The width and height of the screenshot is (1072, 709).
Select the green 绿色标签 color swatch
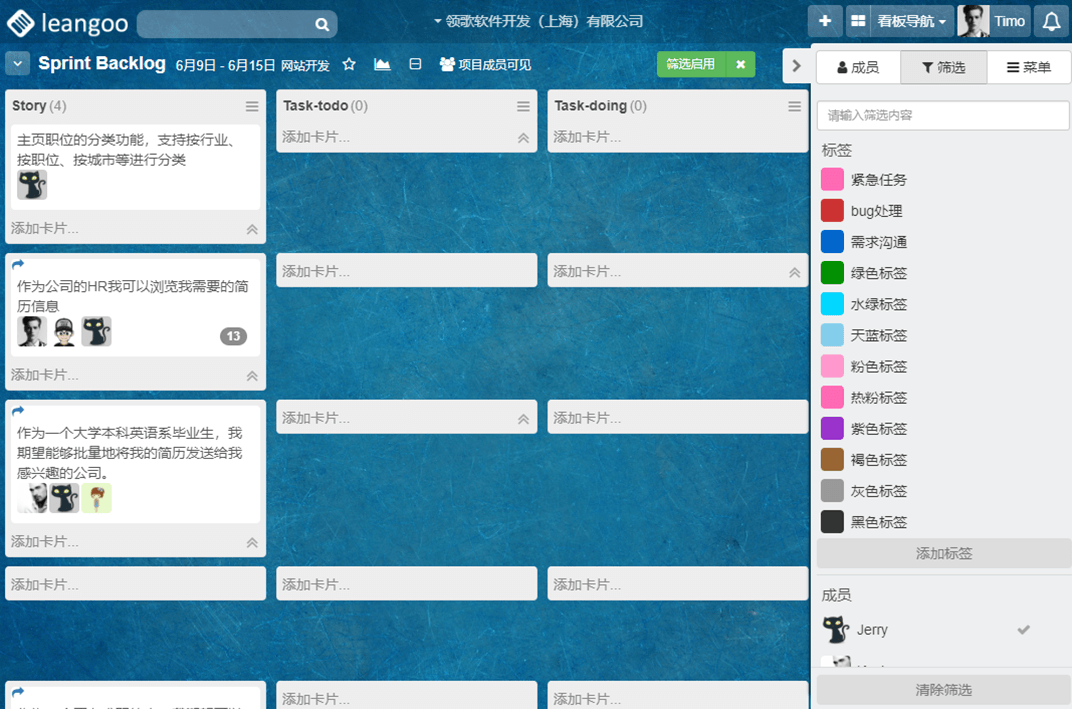coord(832,273)
